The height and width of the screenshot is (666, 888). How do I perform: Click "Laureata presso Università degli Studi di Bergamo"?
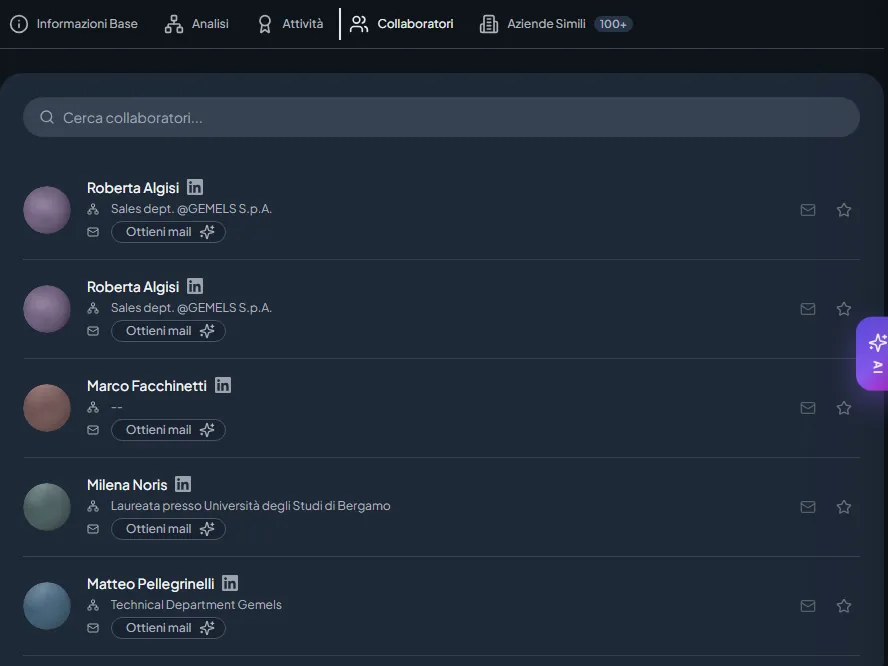click(x=250, y=506)
